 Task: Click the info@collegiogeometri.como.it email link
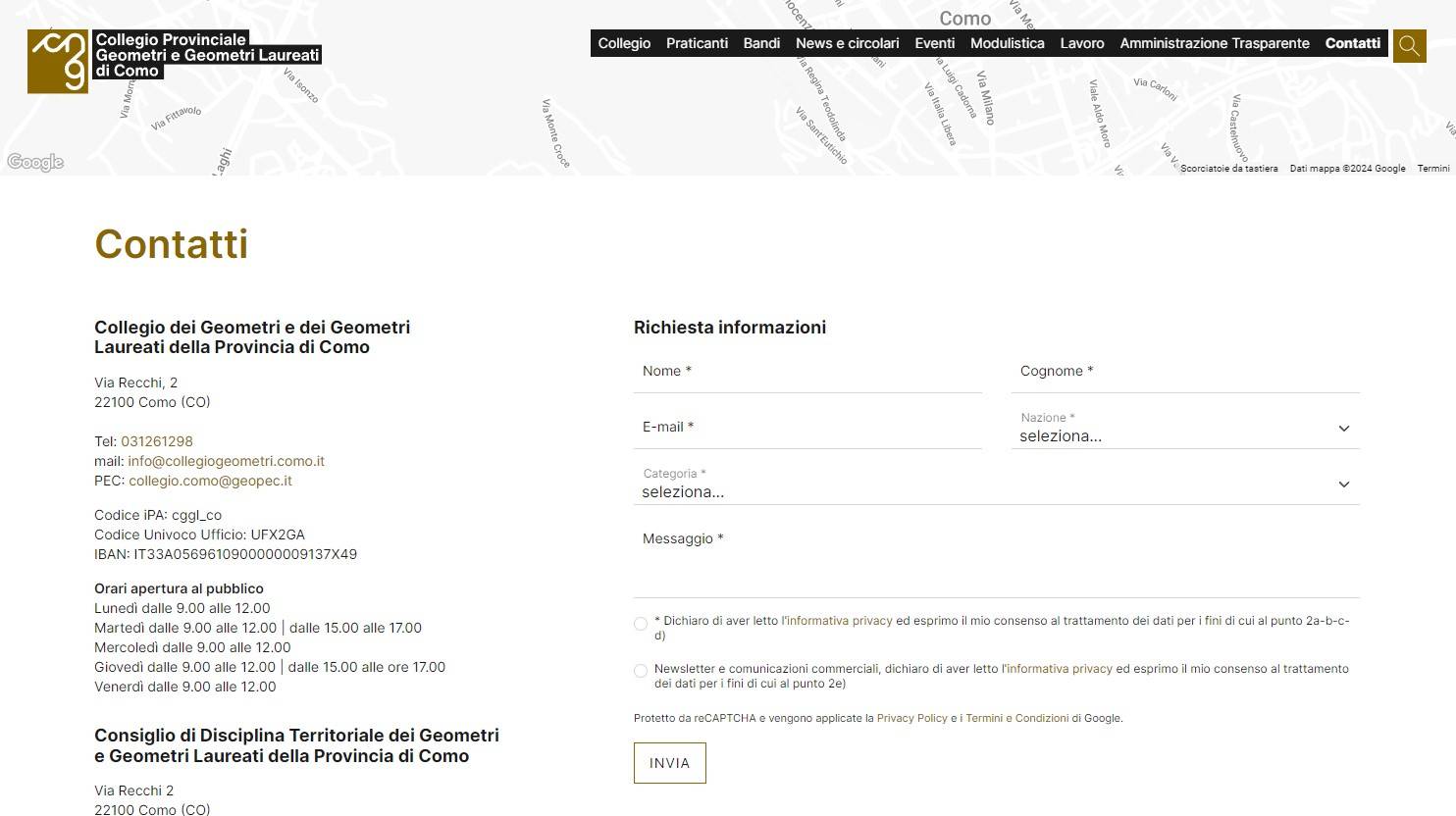(226, 461)
